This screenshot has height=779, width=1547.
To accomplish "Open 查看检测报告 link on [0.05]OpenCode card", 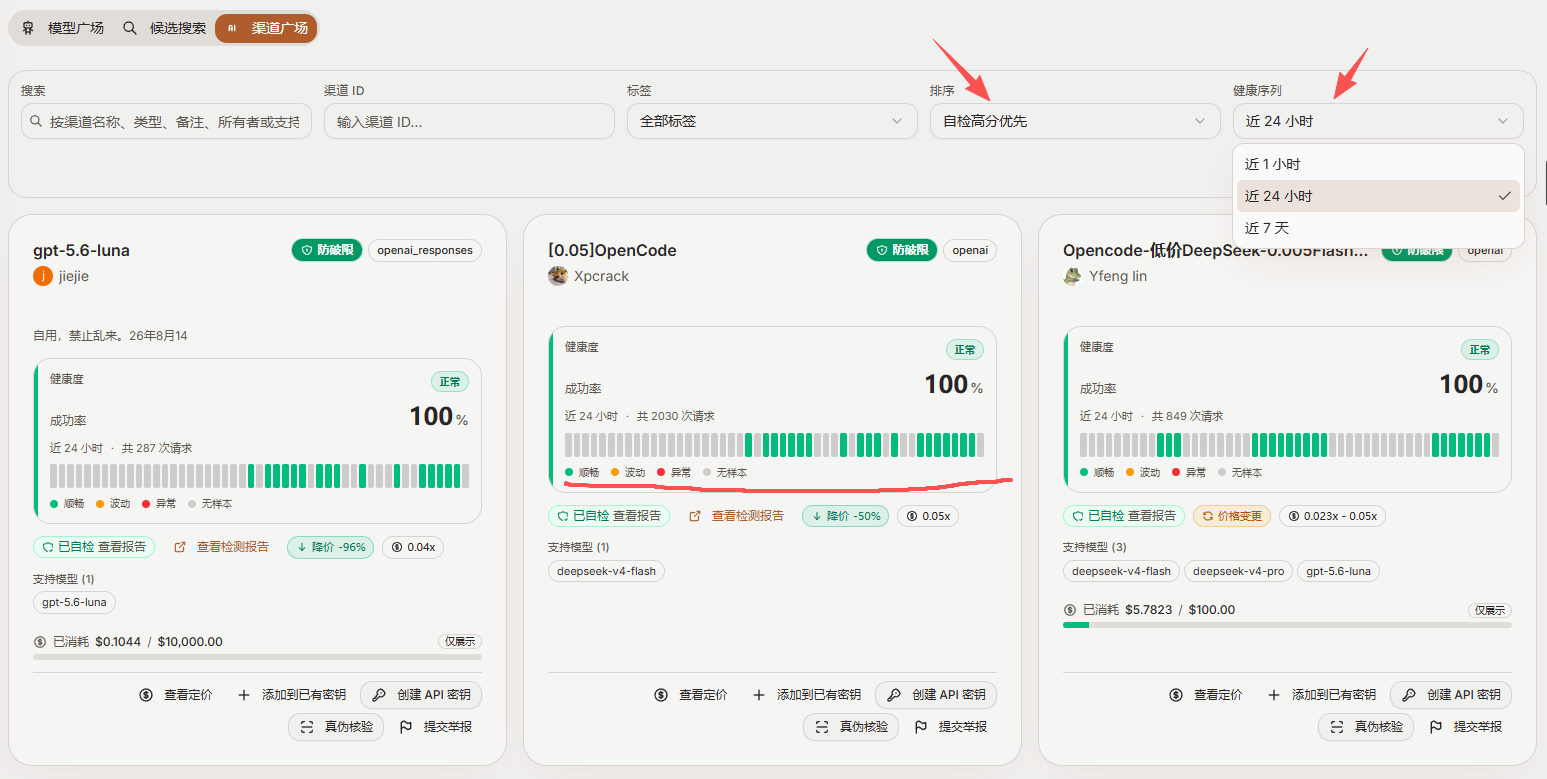I will 736,516.
